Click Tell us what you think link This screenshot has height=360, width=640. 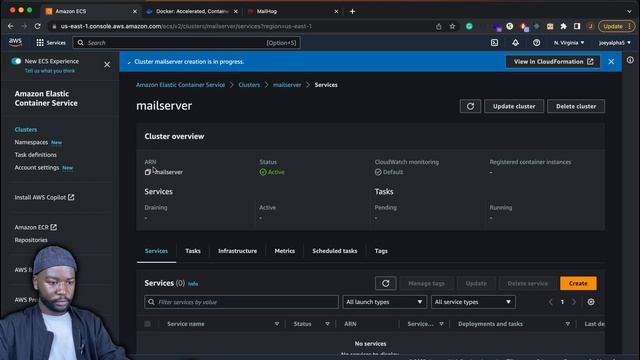50,71
